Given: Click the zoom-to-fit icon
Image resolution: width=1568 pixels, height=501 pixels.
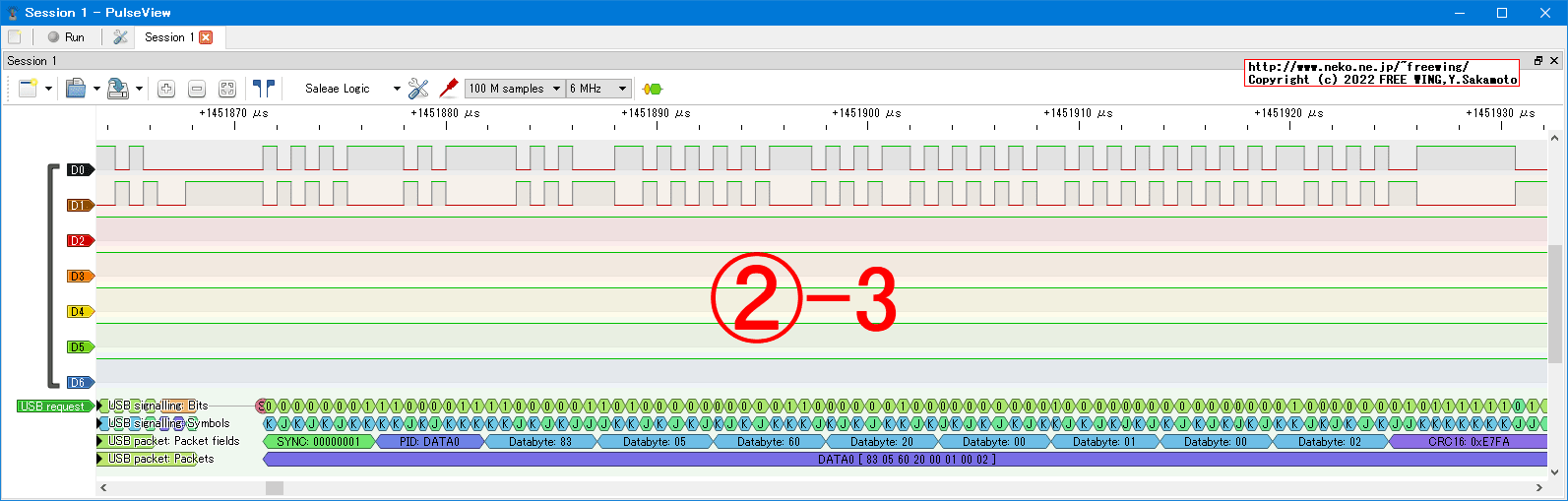Looking at the screenshot, I should pyautogui.click(x=227, y=89).
